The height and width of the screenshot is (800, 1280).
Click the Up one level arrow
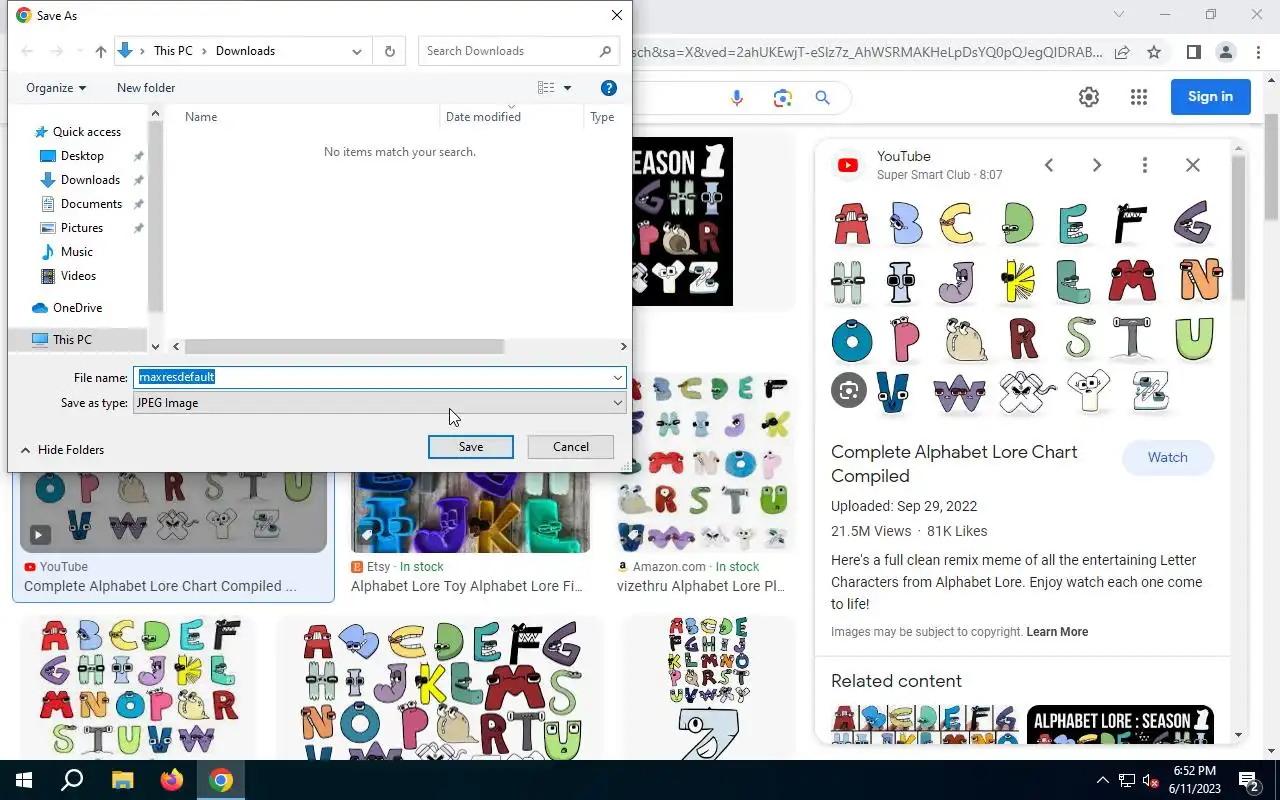click(101, 51)
